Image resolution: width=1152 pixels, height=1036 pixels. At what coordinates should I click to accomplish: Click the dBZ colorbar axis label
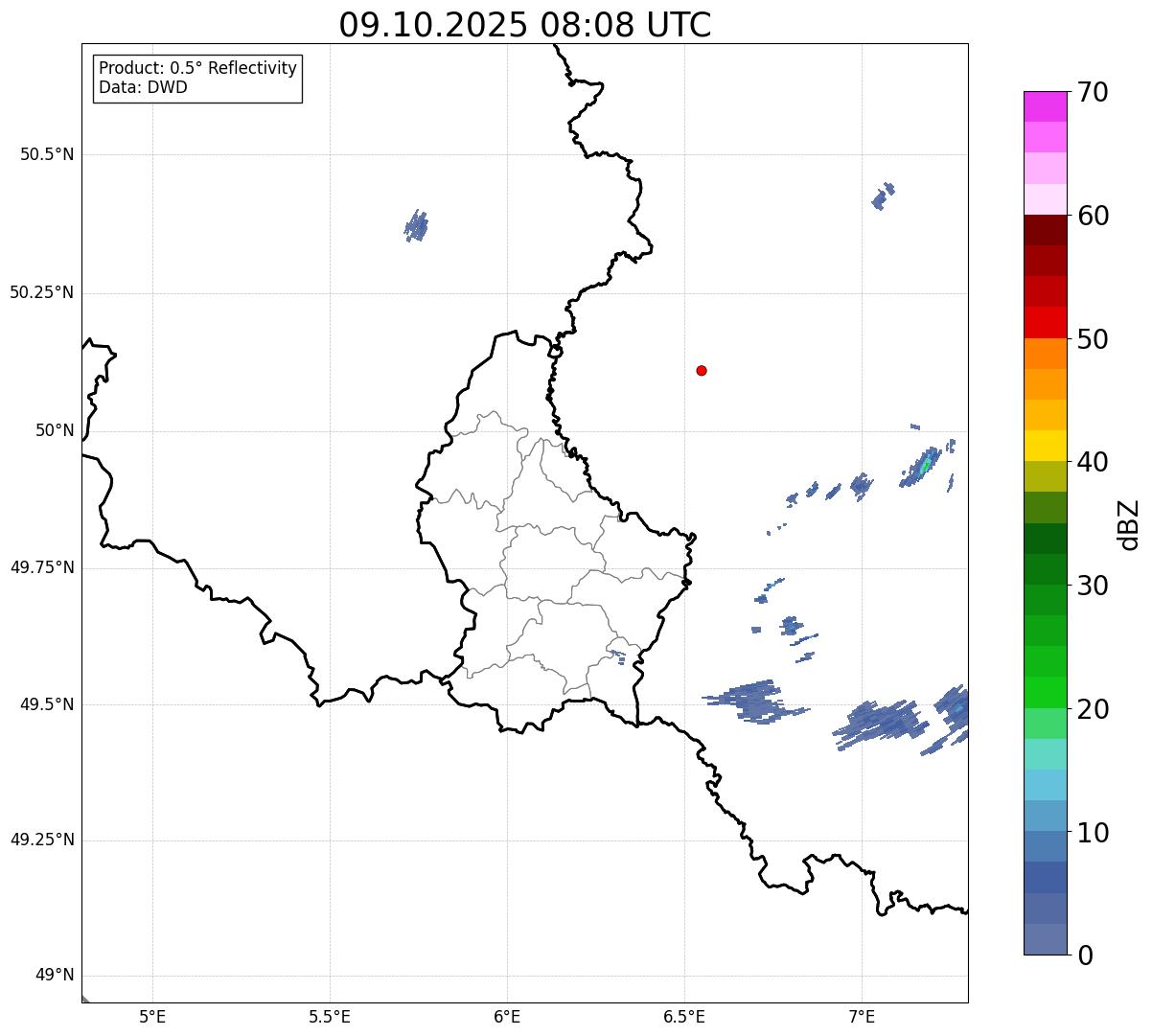[1129, 524]
